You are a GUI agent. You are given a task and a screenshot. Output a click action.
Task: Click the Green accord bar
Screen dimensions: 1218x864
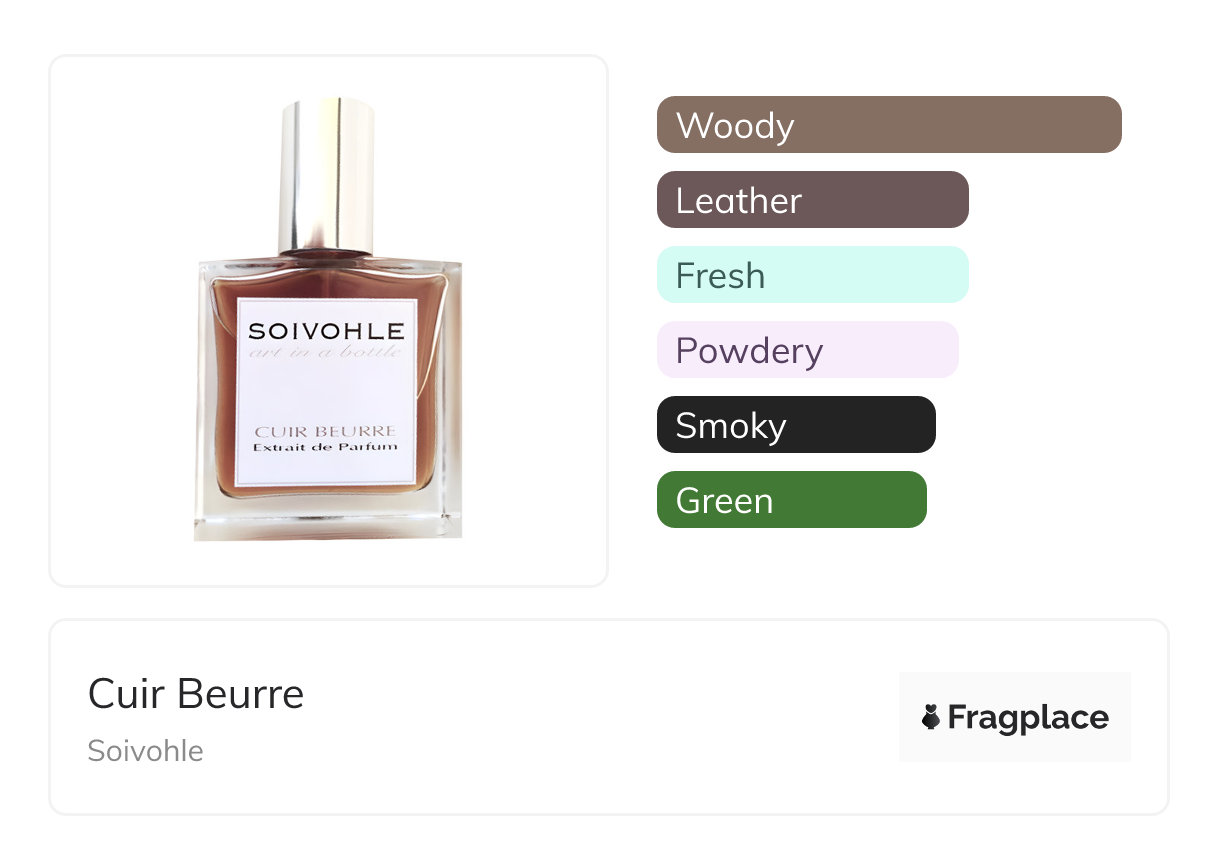tap(792, 500)
